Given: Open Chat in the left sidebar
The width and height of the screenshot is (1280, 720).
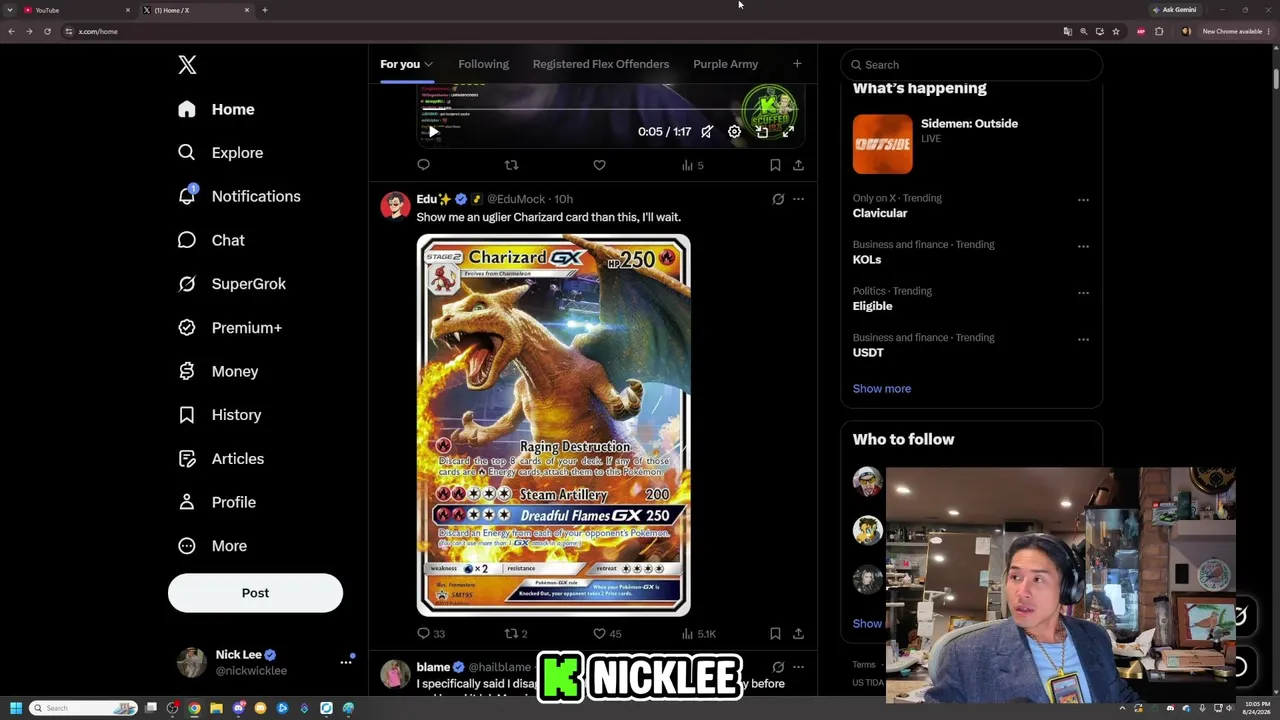Looking at the screenshot, I should (211, 240).
